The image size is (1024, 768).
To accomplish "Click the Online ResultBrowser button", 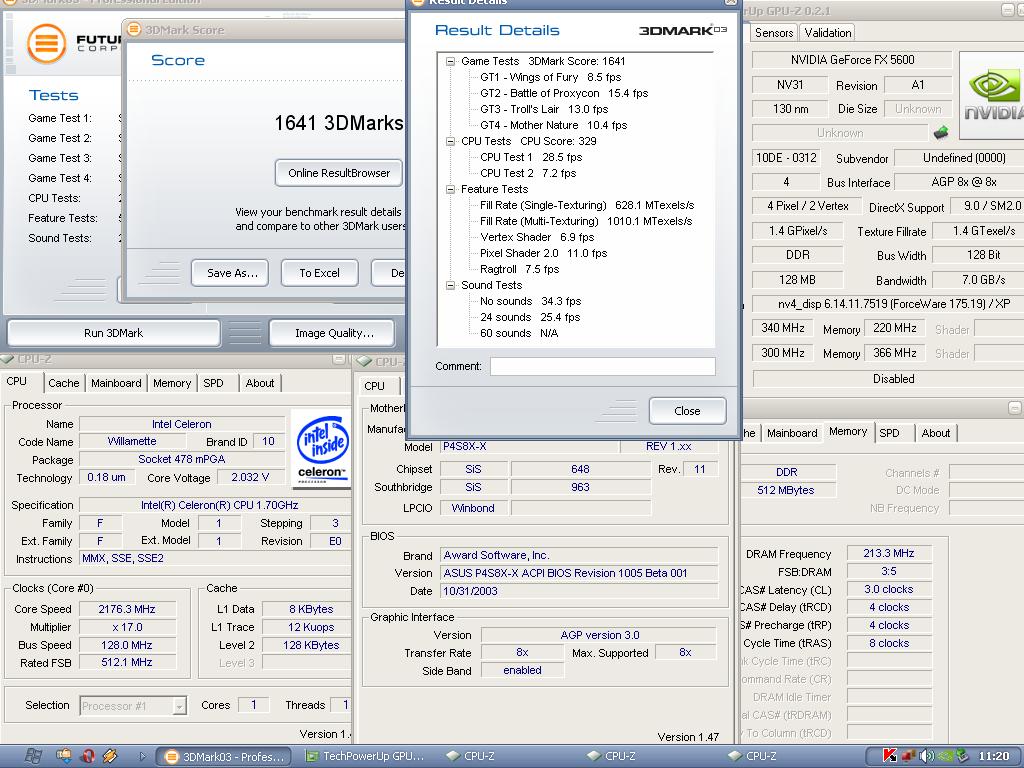I will tap(339, 173).
